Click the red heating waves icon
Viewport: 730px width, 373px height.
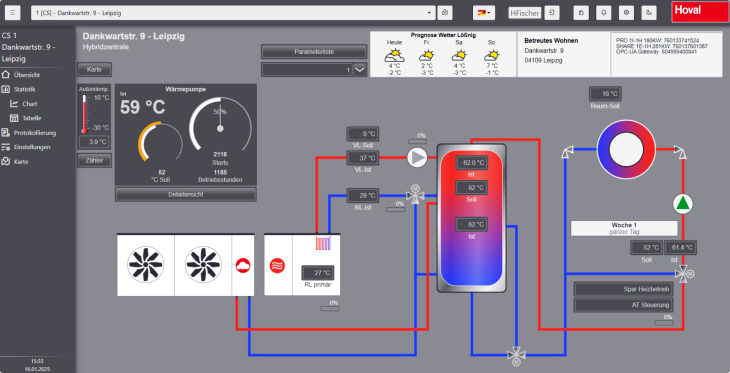pos(278,265)
